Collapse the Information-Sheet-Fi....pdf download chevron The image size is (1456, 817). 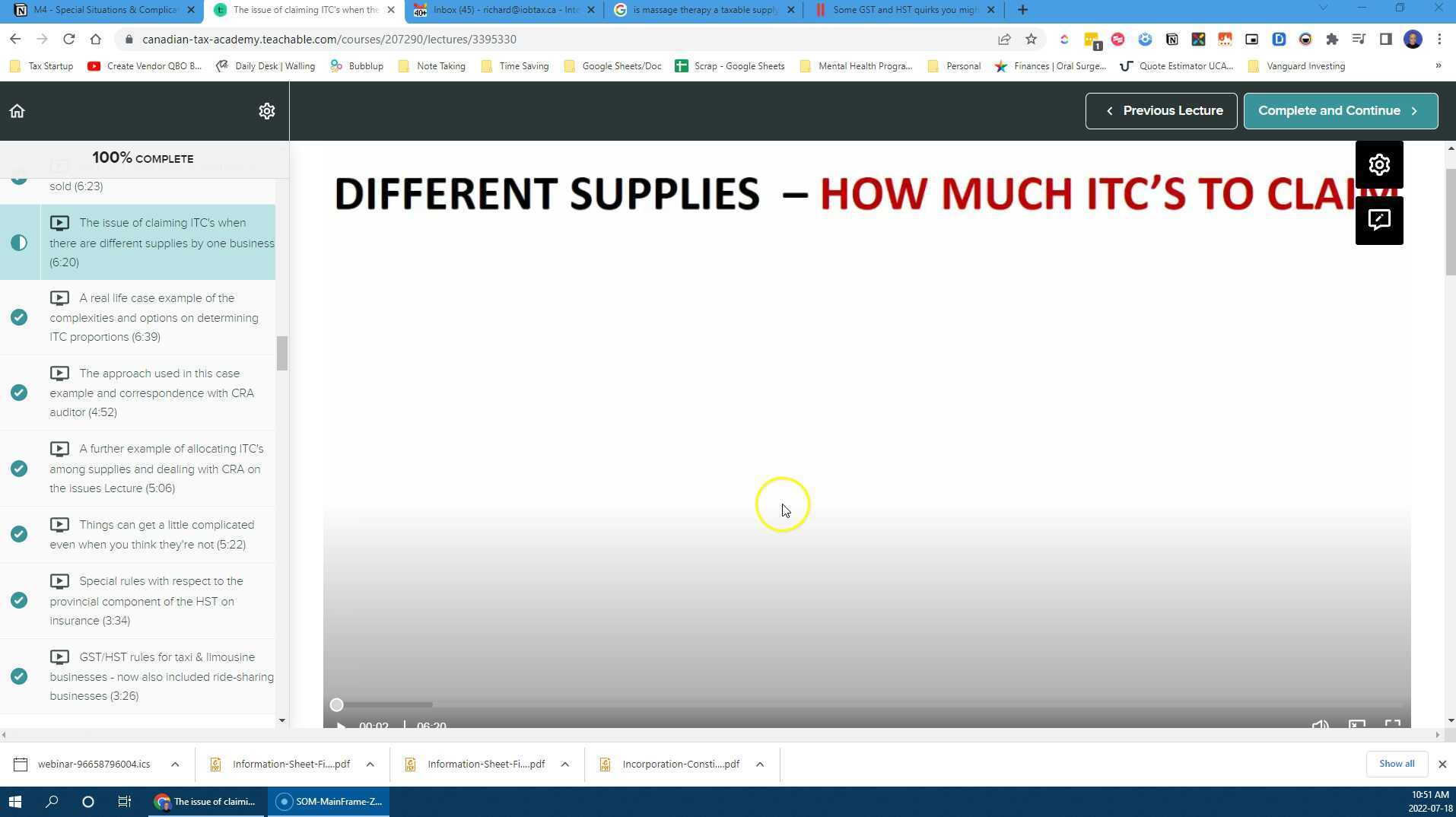pyautogui.click(x=369, y=764)
